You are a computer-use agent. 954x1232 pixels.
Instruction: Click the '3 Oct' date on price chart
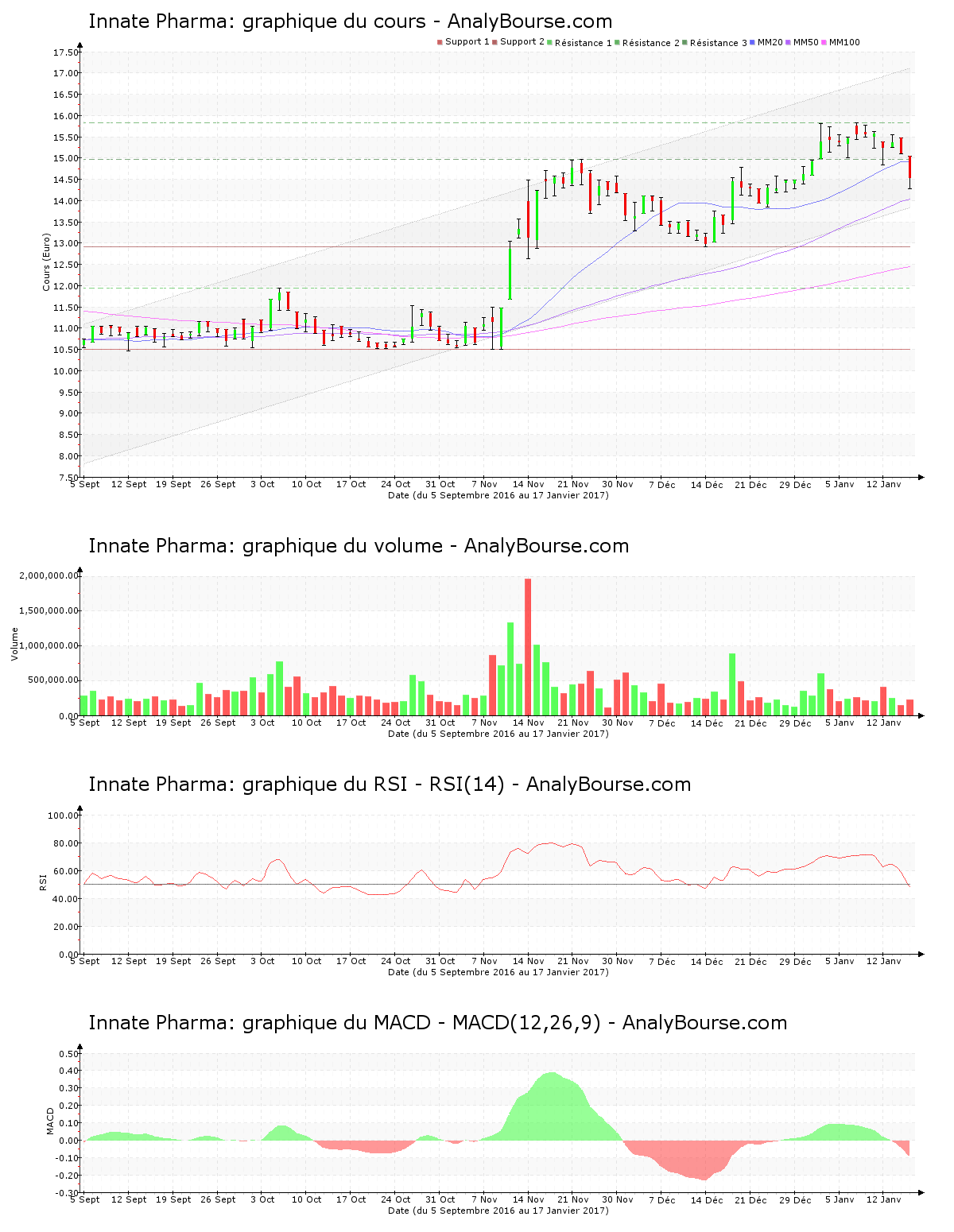point(262,484)
